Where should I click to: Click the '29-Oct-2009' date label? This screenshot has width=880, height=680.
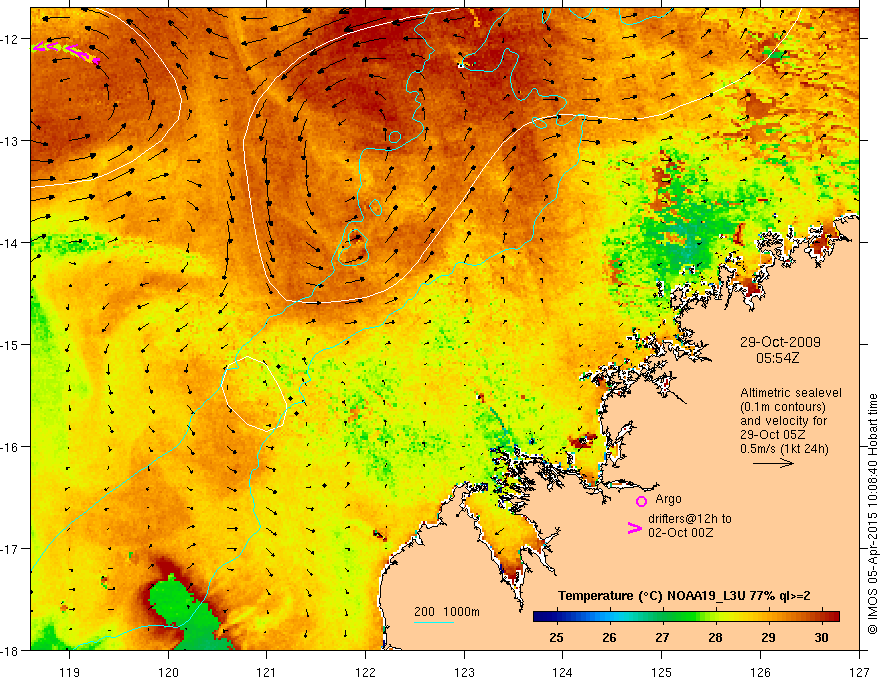click(780, 342)
